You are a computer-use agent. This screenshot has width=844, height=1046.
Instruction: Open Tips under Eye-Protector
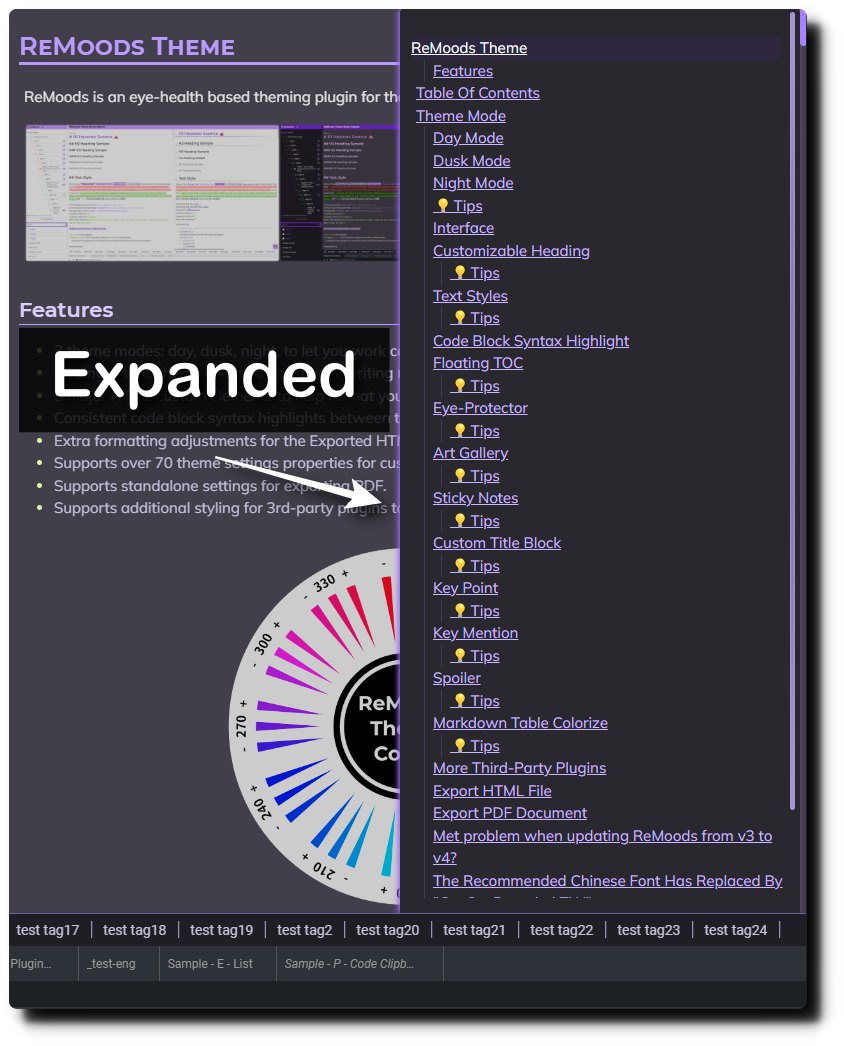pos(475,431)
